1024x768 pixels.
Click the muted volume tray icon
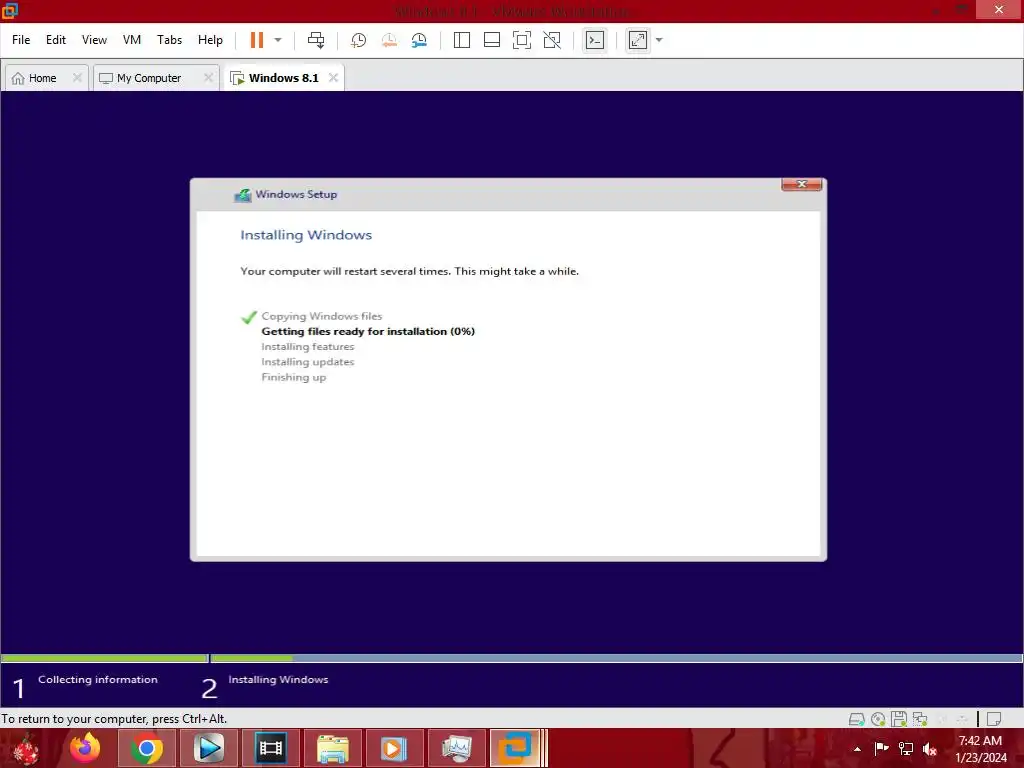pos(930,748)
